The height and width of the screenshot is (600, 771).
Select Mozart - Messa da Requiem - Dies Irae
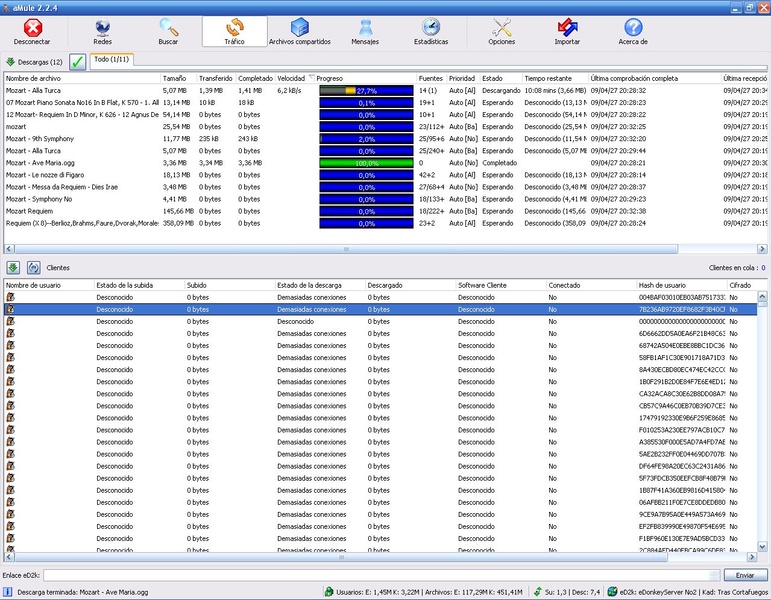(386, 187)
